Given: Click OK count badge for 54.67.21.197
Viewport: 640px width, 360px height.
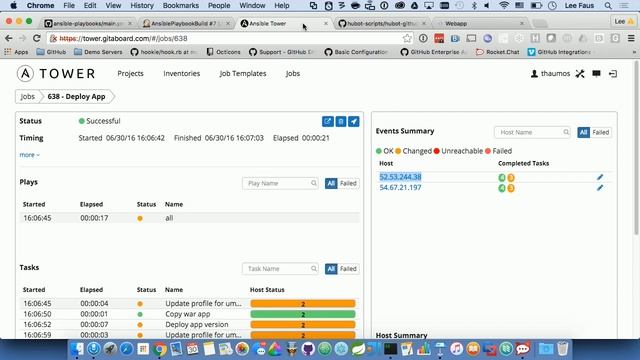Looking at the screenshot, I should pyautogui.click(x=502, y=188).
